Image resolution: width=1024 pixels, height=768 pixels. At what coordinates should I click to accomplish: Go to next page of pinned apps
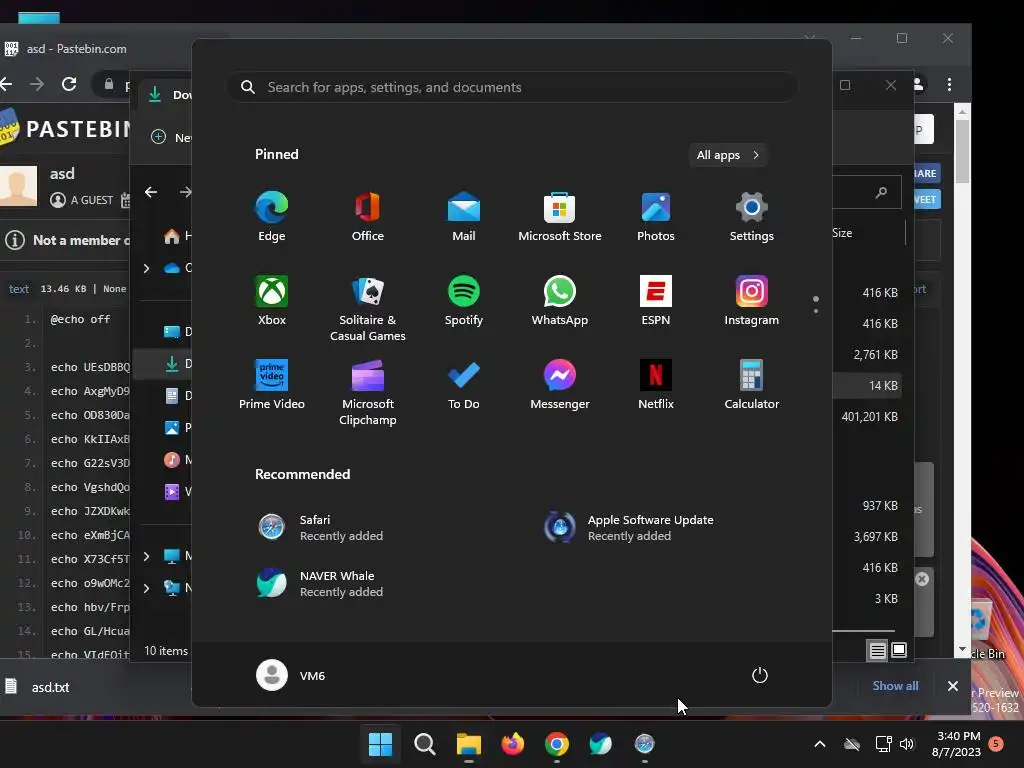(816, 311)
